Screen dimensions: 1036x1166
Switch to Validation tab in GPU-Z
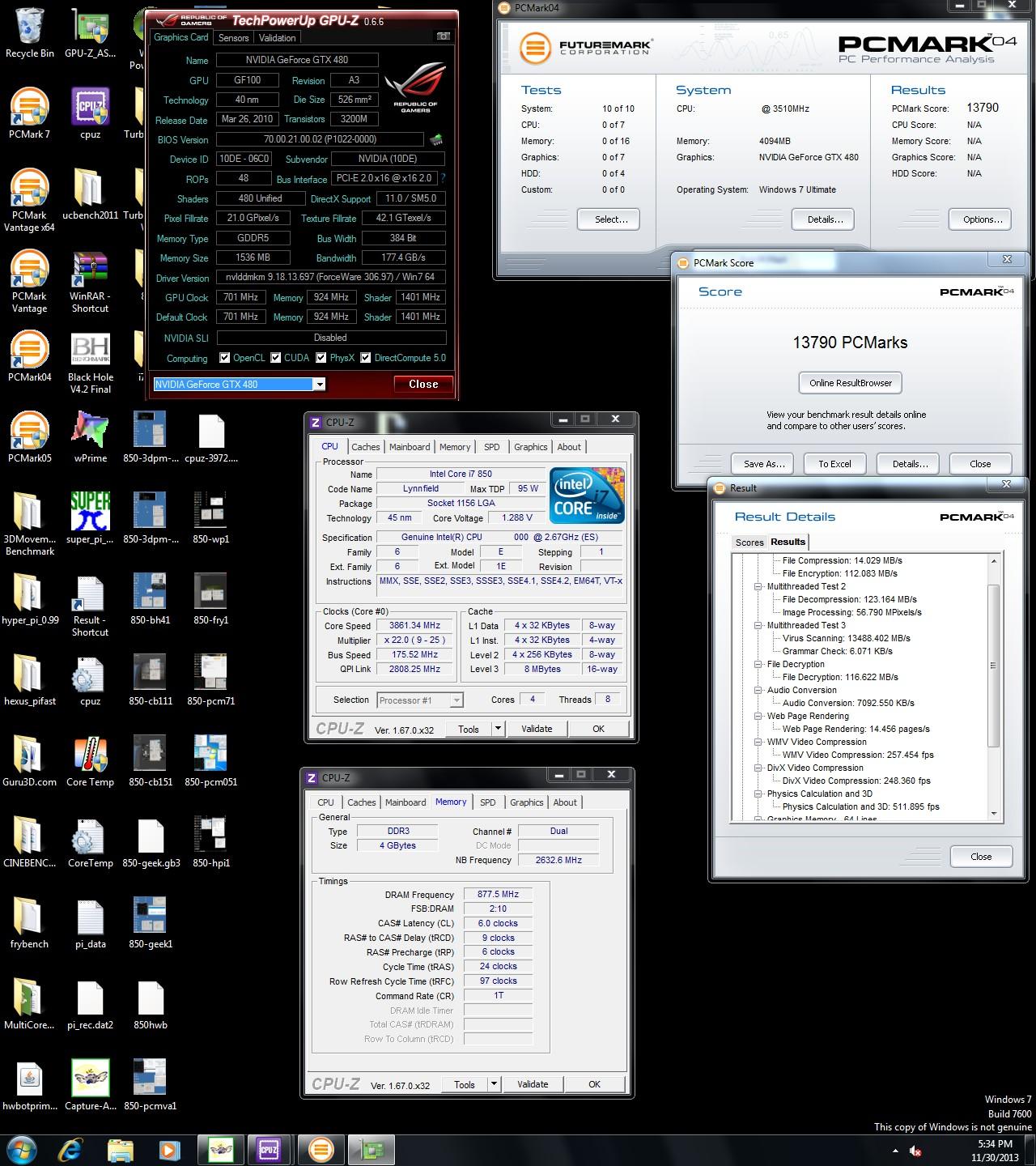click(277, 38)
